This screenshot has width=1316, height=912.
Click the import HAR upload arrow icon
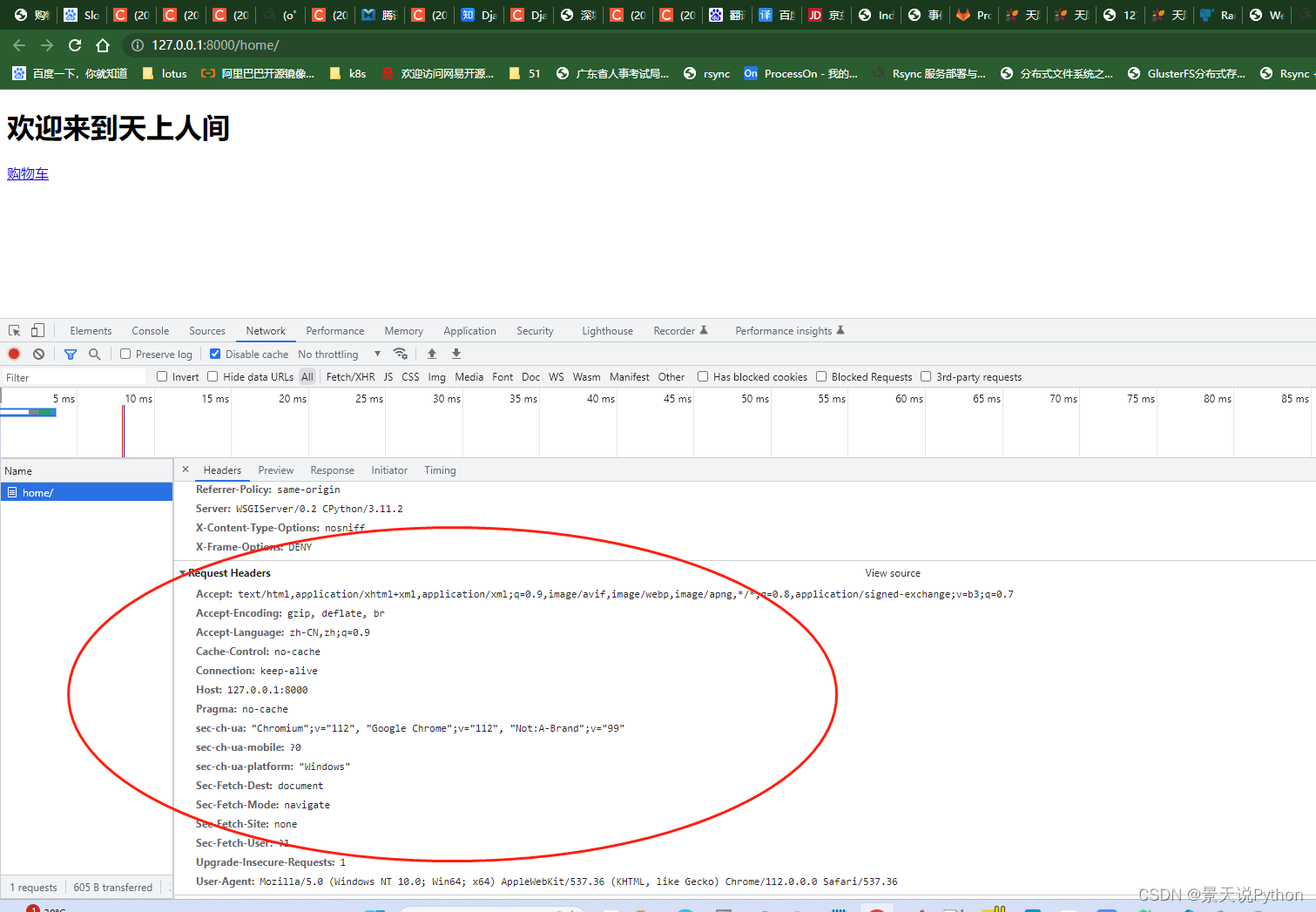point(432,354)
